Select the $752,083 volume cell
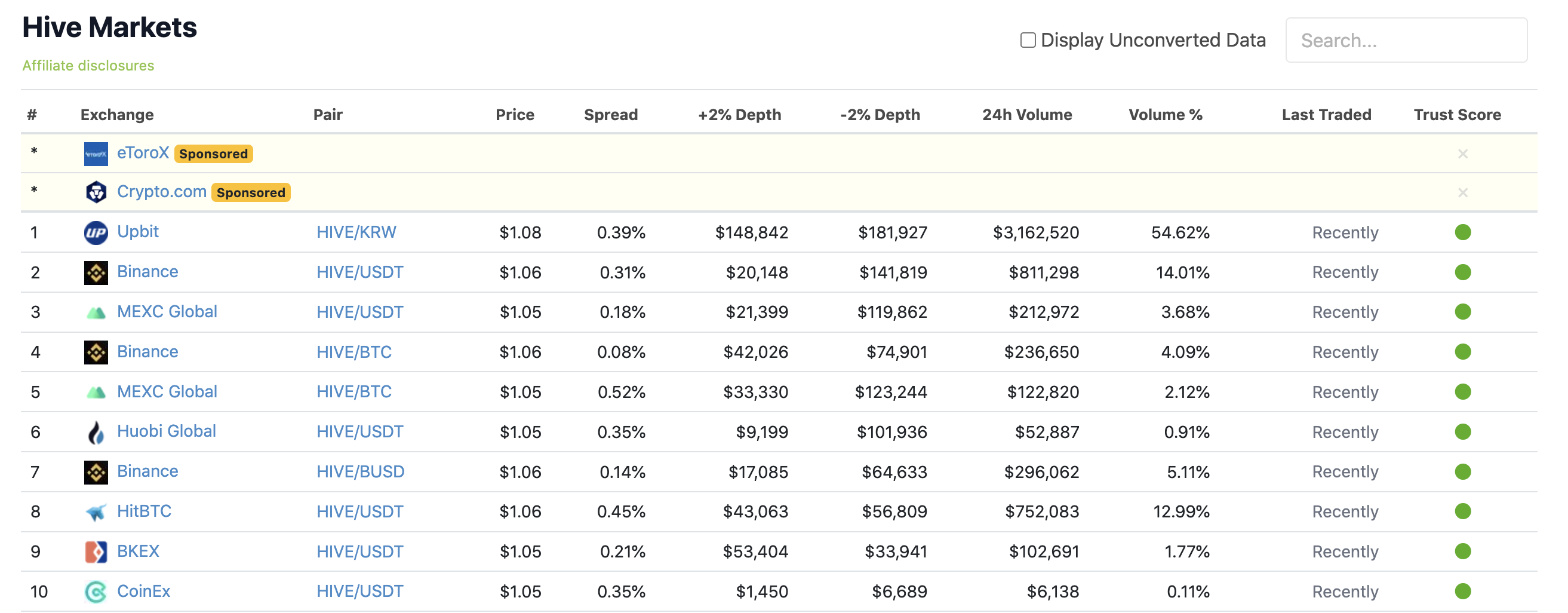 pos(1041,511)
